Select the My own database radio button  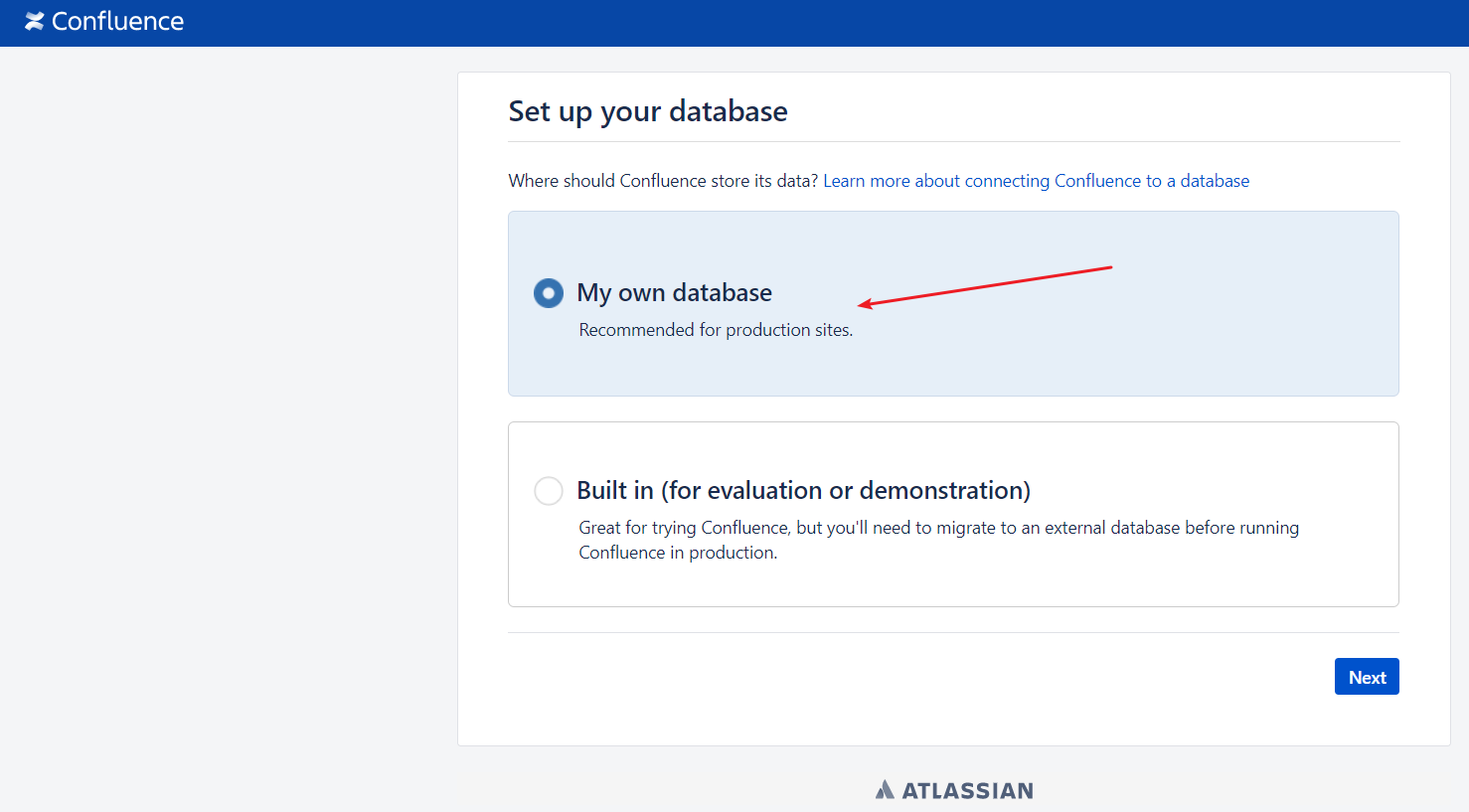549,293
